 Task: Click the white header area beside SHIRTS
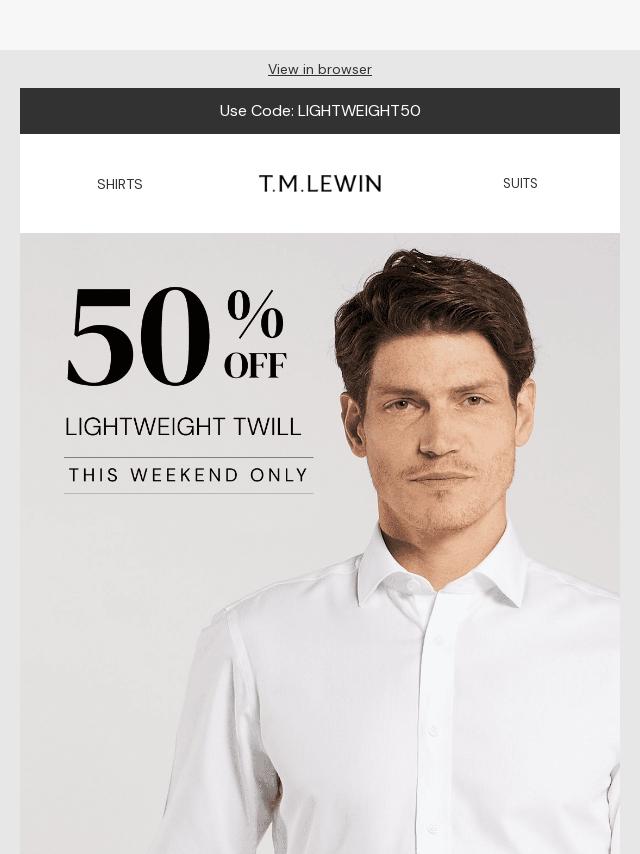click(x=54, y=184)
